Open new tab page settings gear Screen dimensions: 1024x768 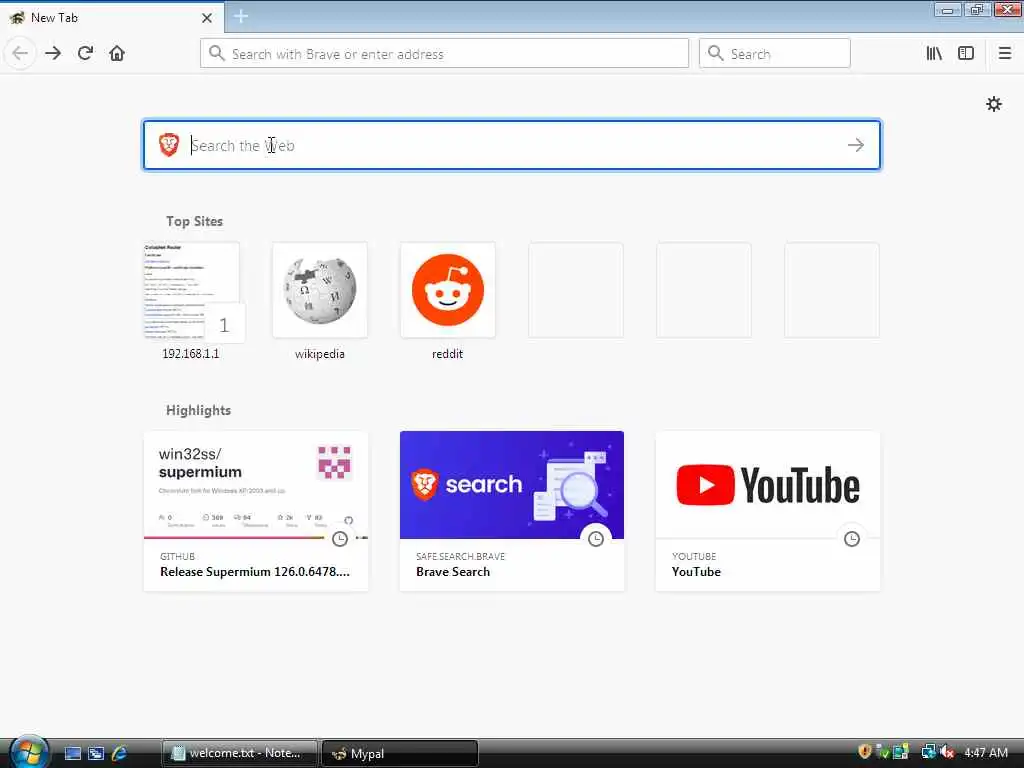click(993, 104)
